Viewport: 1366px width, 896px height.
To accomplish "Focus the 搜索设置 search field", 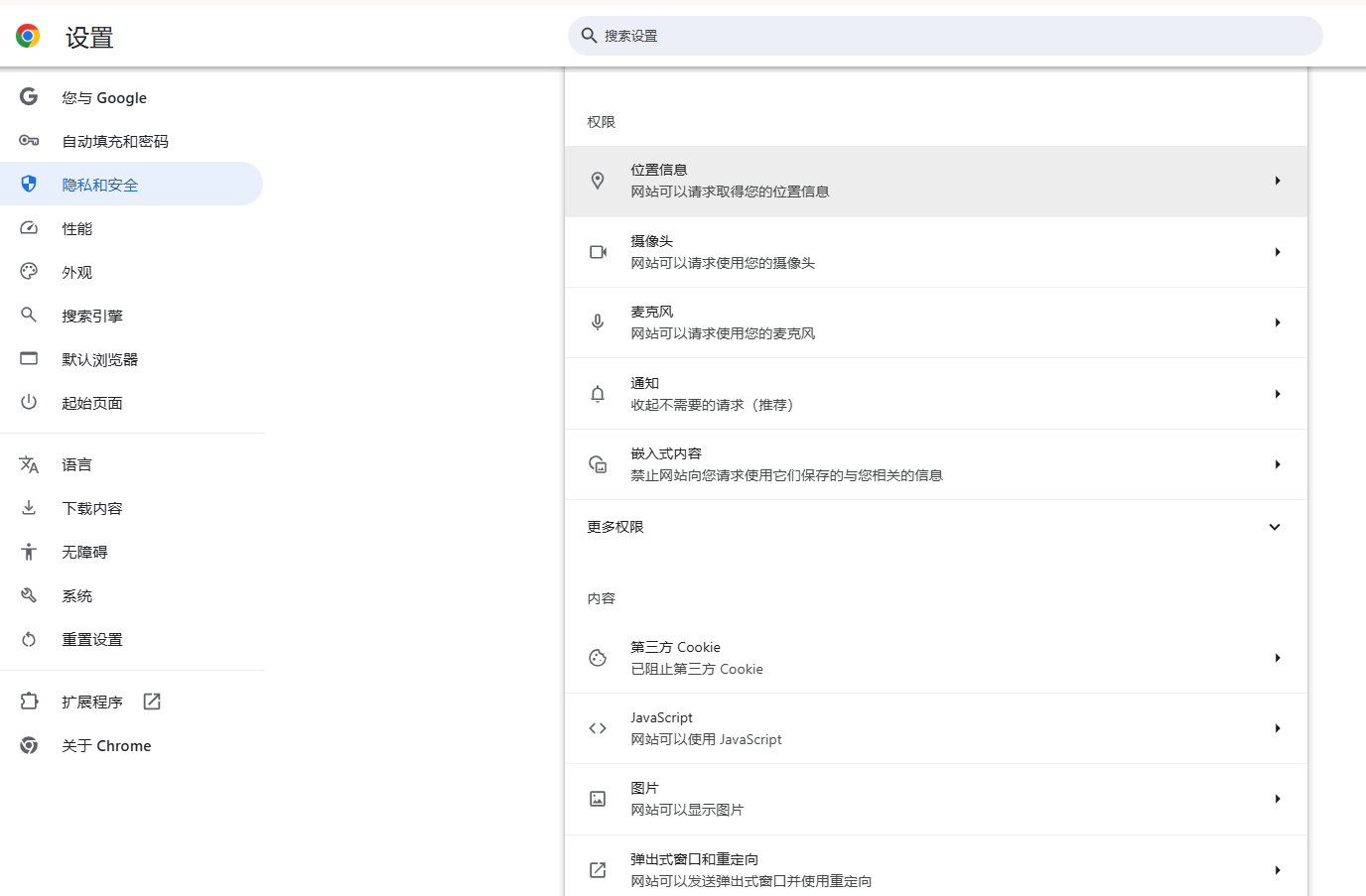I will coord(945,36).
